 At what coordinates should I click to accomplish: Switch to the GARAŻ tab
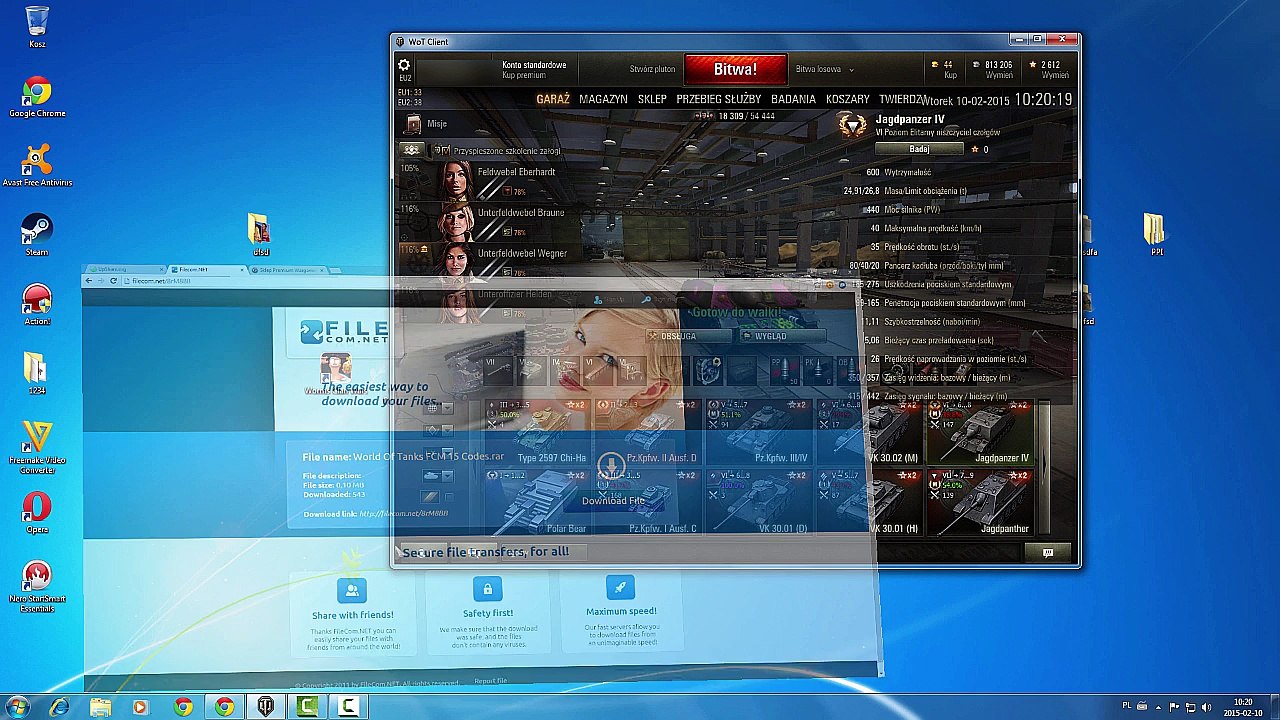553,100
